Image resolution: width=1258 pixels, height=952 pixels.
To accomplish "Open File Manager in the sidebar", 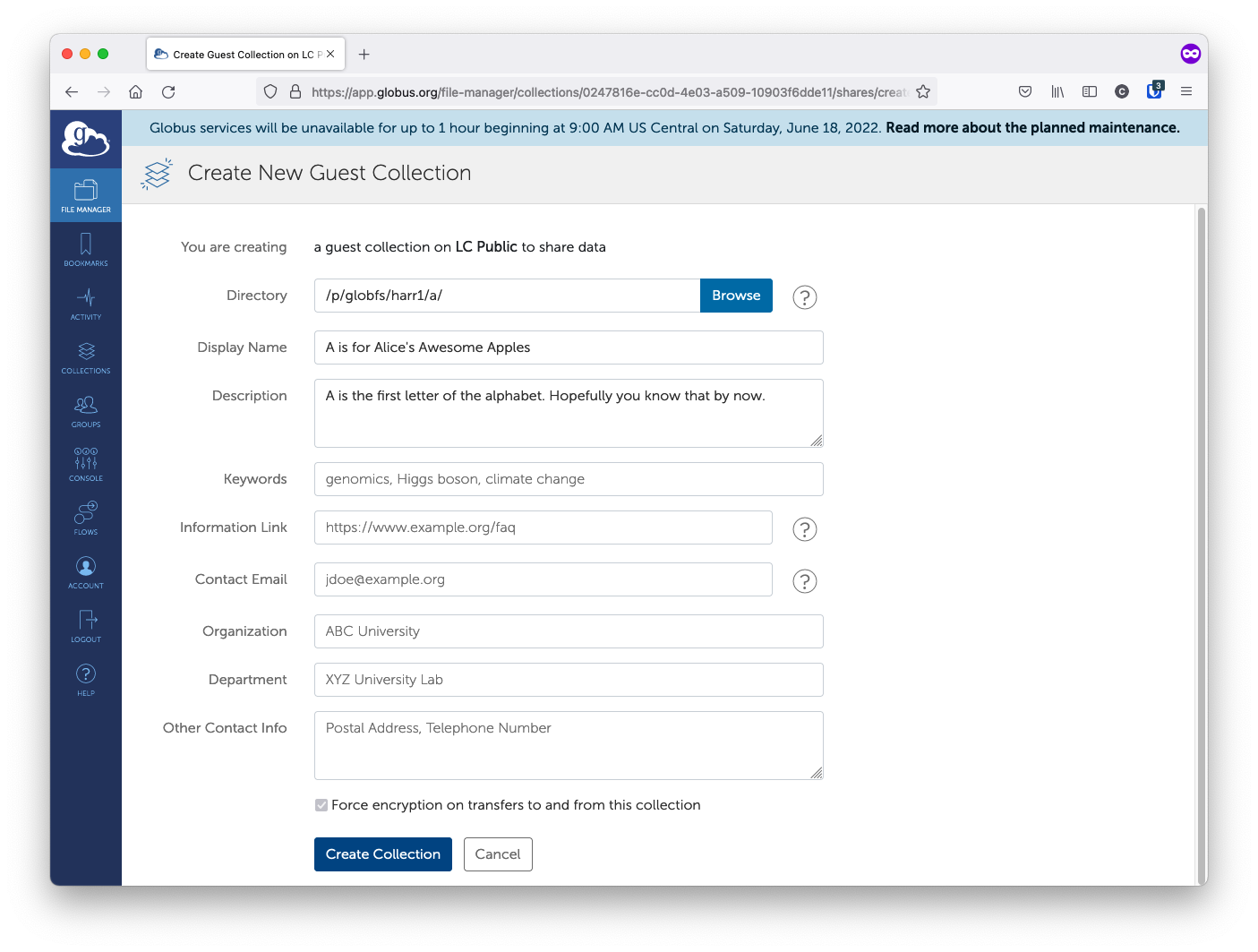I will pos(86,195).
